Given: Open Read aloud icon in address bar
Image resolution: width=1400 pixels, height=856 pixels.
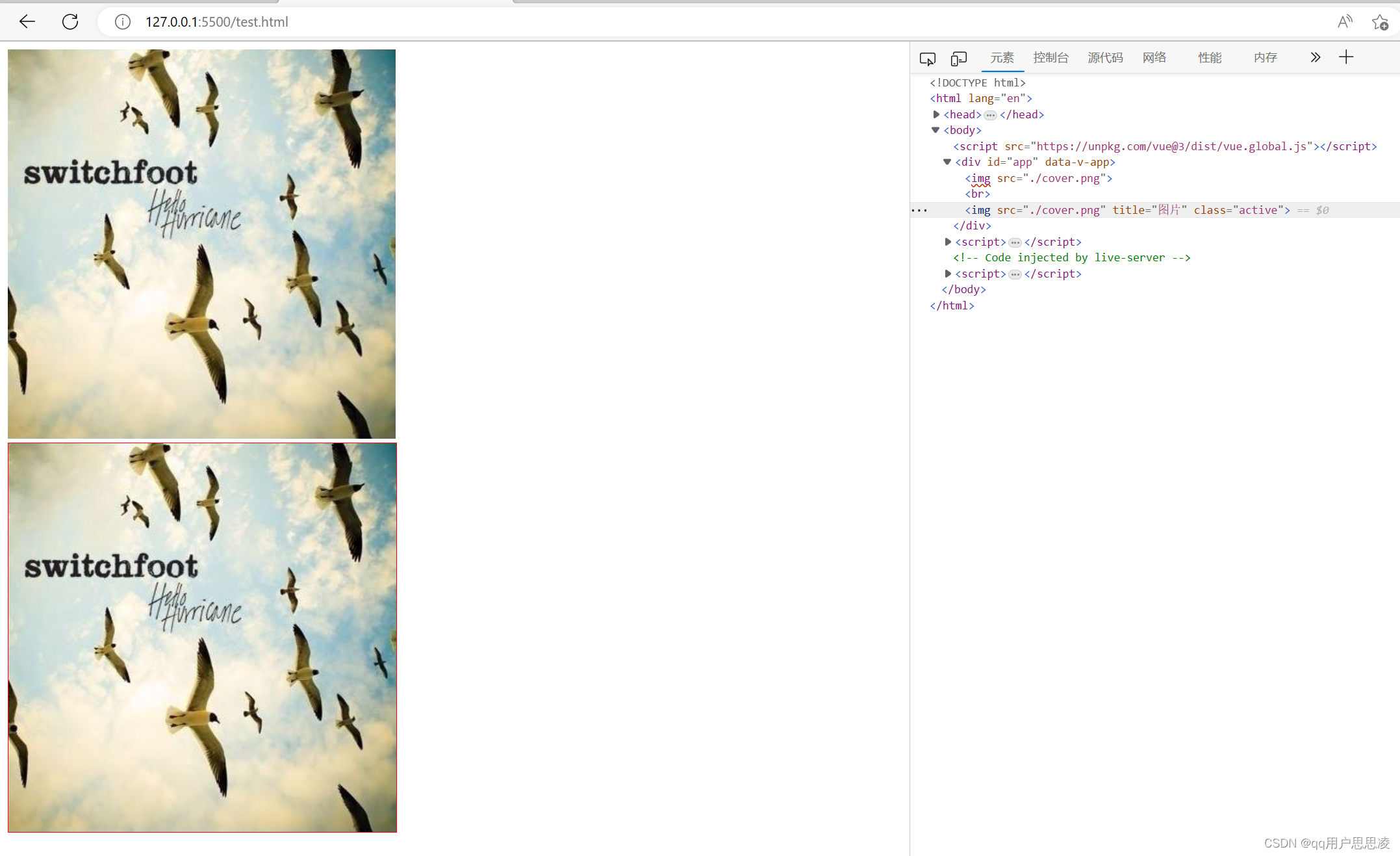Looking at the screenshot, I should (1345, 22).
